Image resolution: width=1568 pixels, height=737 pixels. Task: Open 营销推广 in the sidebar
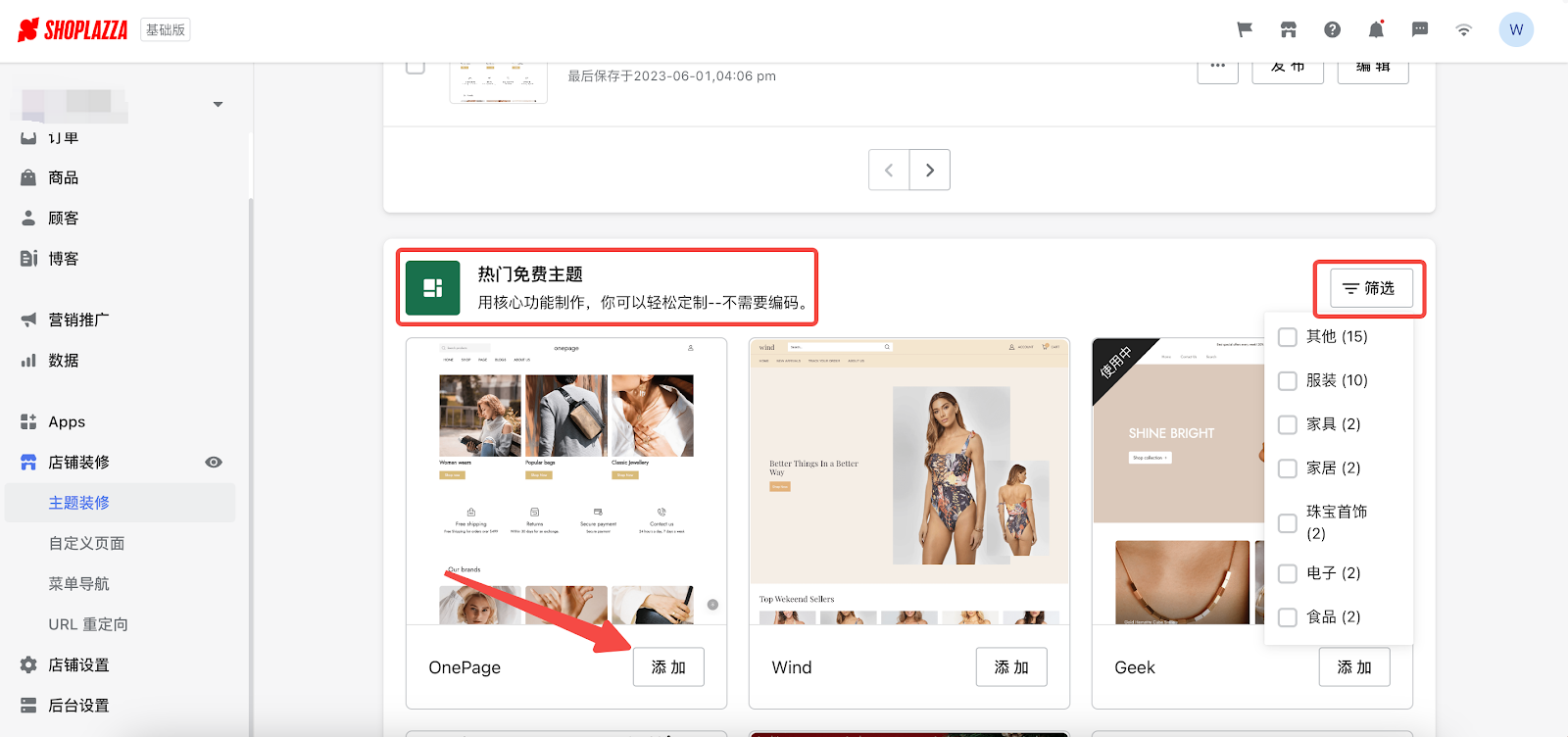[78, 319]
